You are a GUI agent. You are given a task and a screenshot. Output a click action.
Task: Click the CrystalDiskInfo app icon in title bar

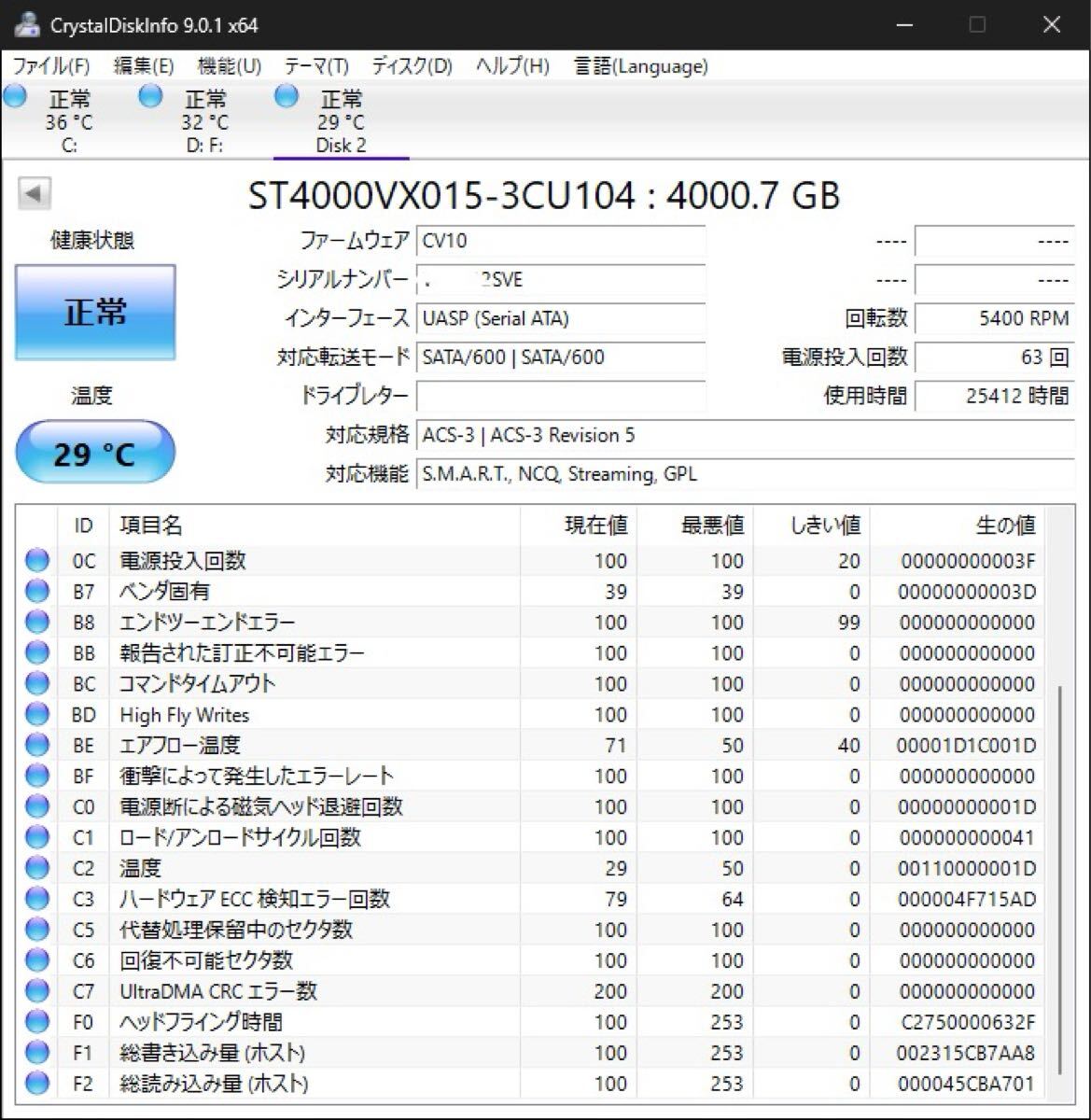26,25
